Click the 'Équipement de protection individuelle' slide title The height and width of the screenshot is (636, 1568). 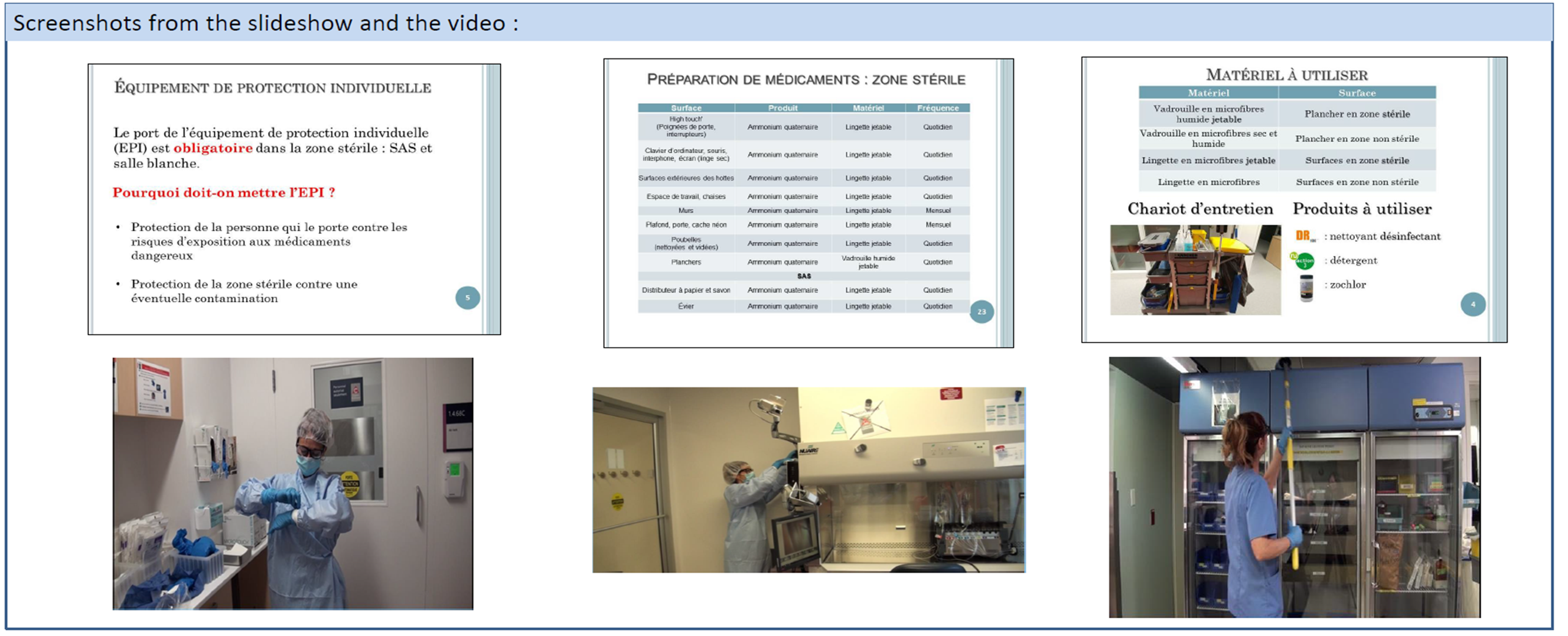click(273, 87)
